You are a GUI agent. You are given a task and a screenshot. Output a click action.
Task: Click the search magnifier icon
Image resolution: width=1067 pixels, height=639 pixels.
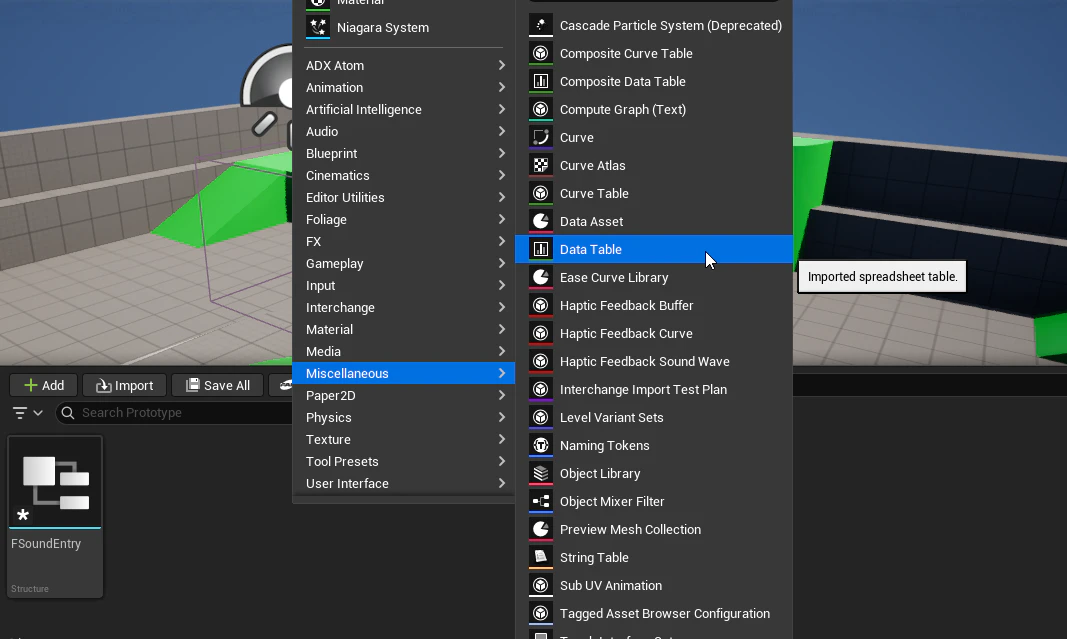point(67,412)
